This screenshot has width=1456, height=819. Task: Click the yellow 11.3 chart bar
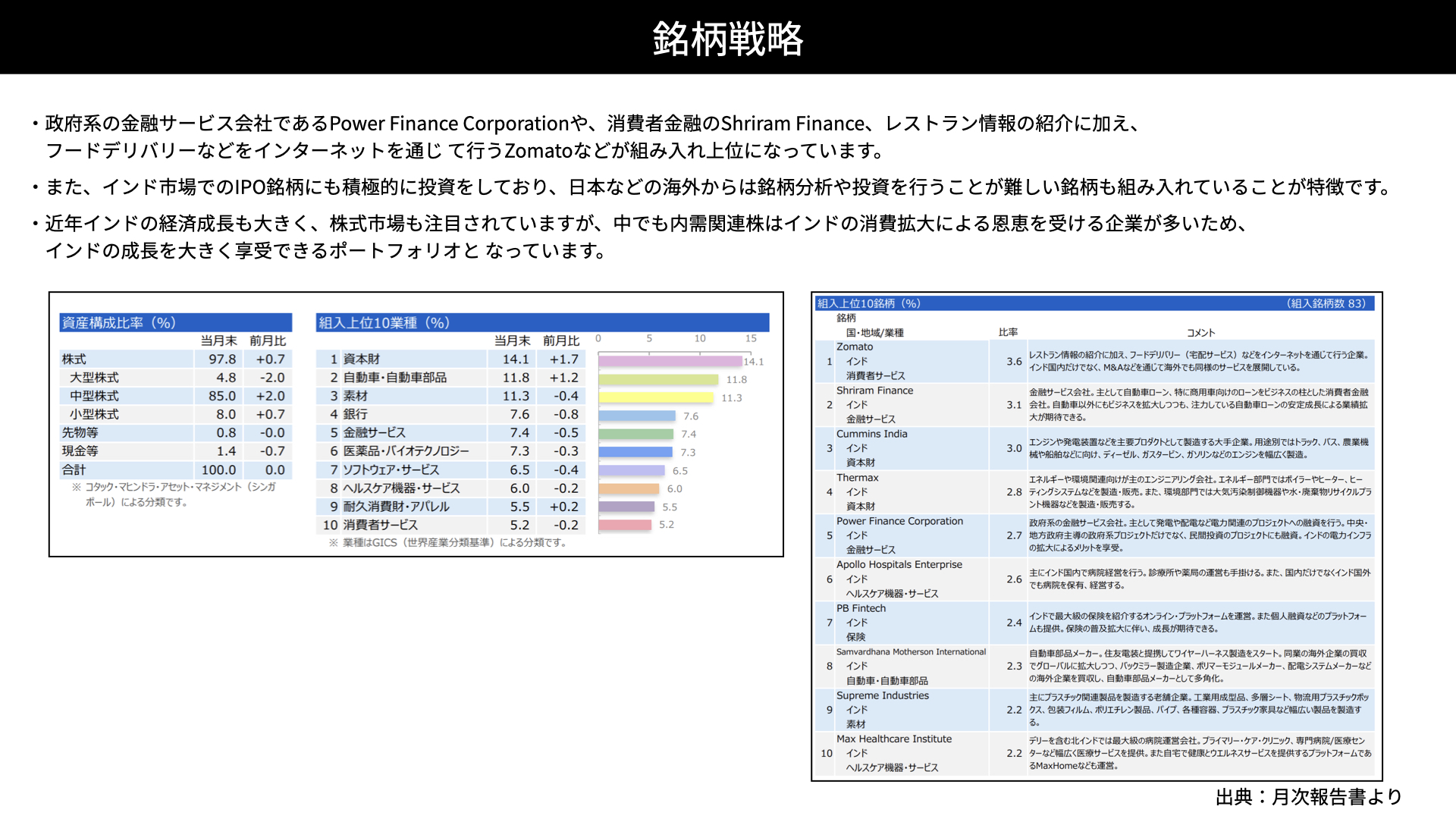click(656, 398)
